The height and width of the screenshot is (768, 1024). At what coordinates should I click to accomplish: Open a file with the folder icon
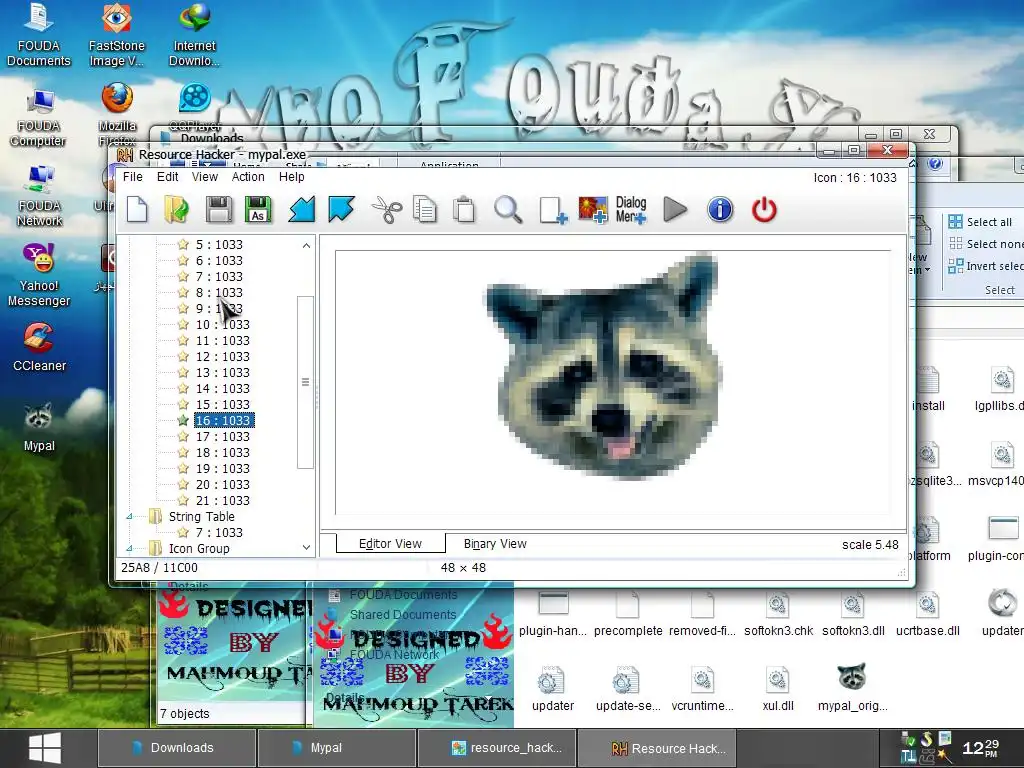tap(176, 210)
